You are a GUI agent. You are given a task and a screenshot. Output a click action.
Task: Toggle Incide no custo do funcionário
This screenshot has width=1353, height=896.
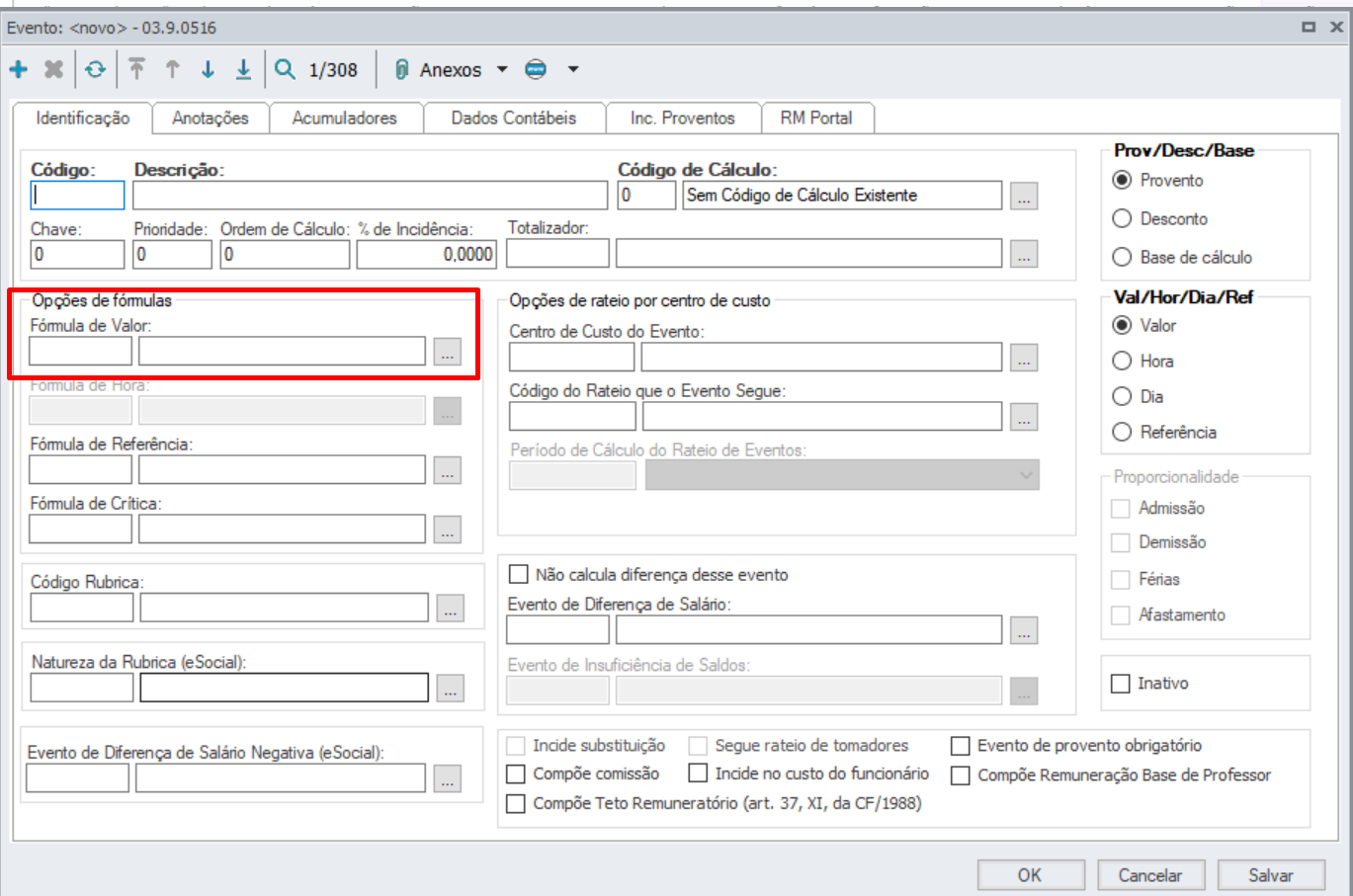(x=698, y=773)
